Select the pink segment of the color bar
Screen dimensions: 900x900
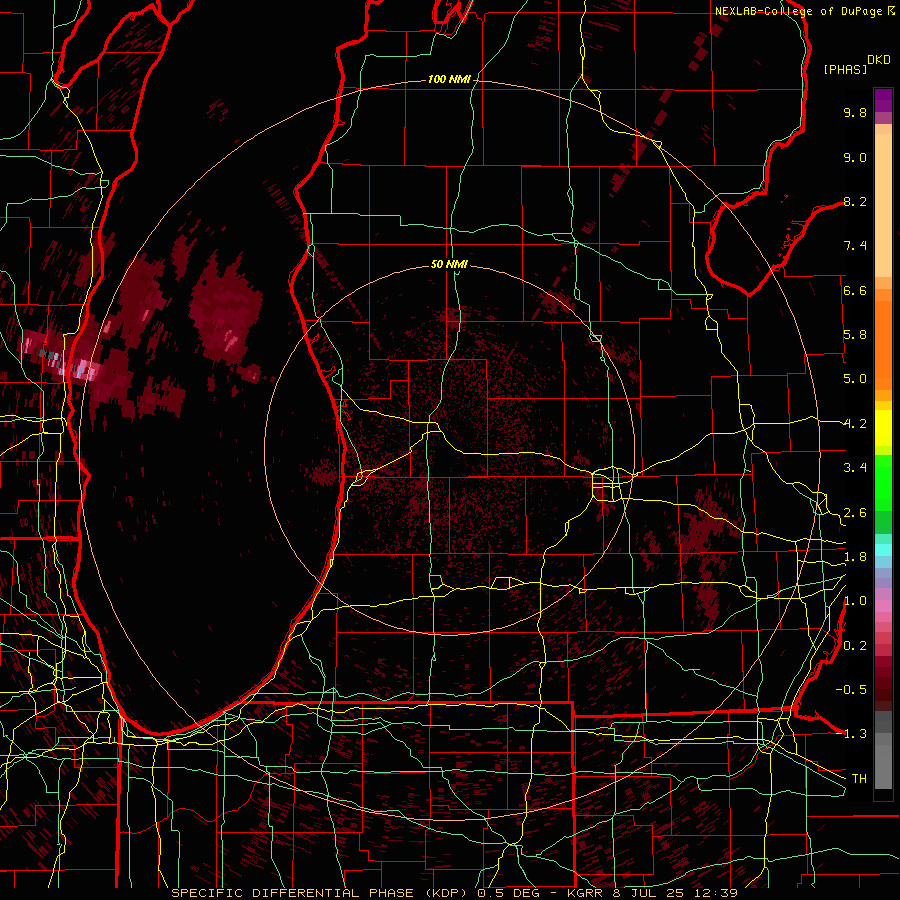pos(883,606)
